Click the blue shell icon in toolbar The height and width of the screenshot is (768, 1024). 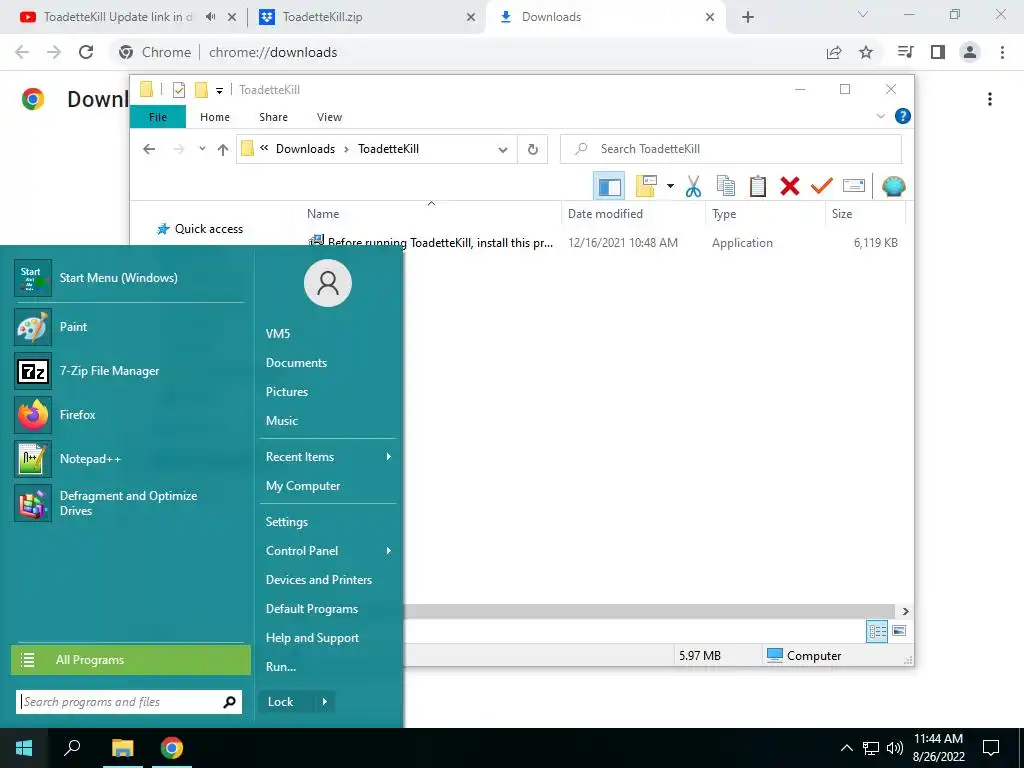coord(893,186)
